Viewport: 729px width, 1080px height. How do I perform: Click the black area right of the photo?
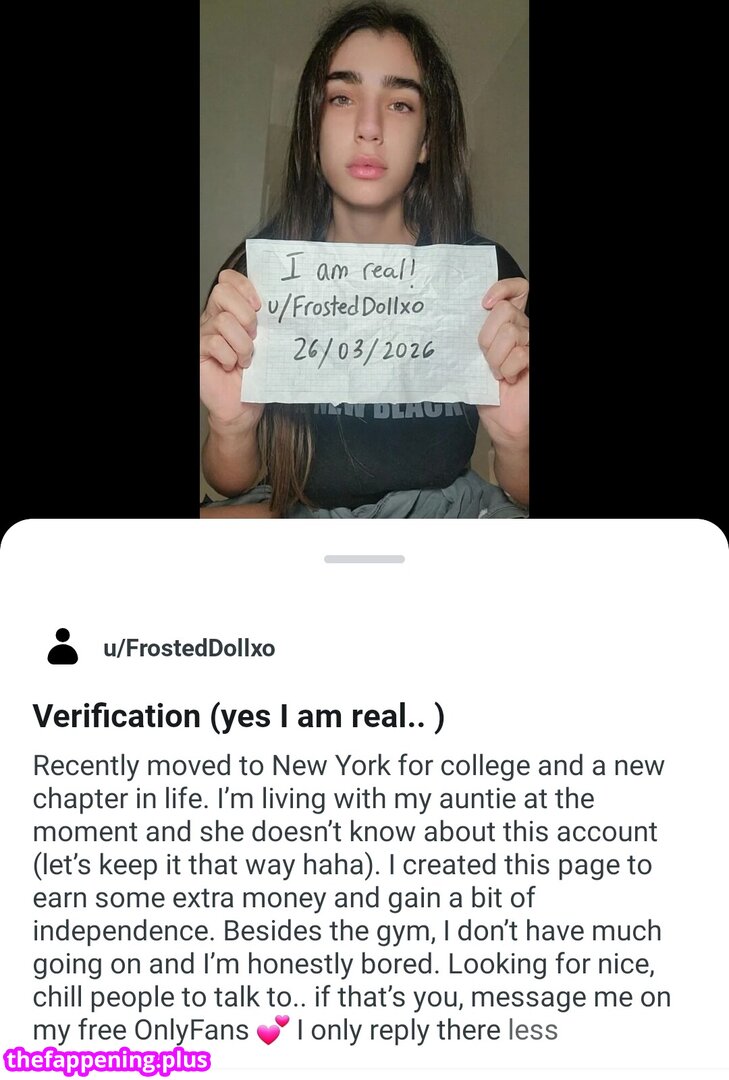(628, 250)
